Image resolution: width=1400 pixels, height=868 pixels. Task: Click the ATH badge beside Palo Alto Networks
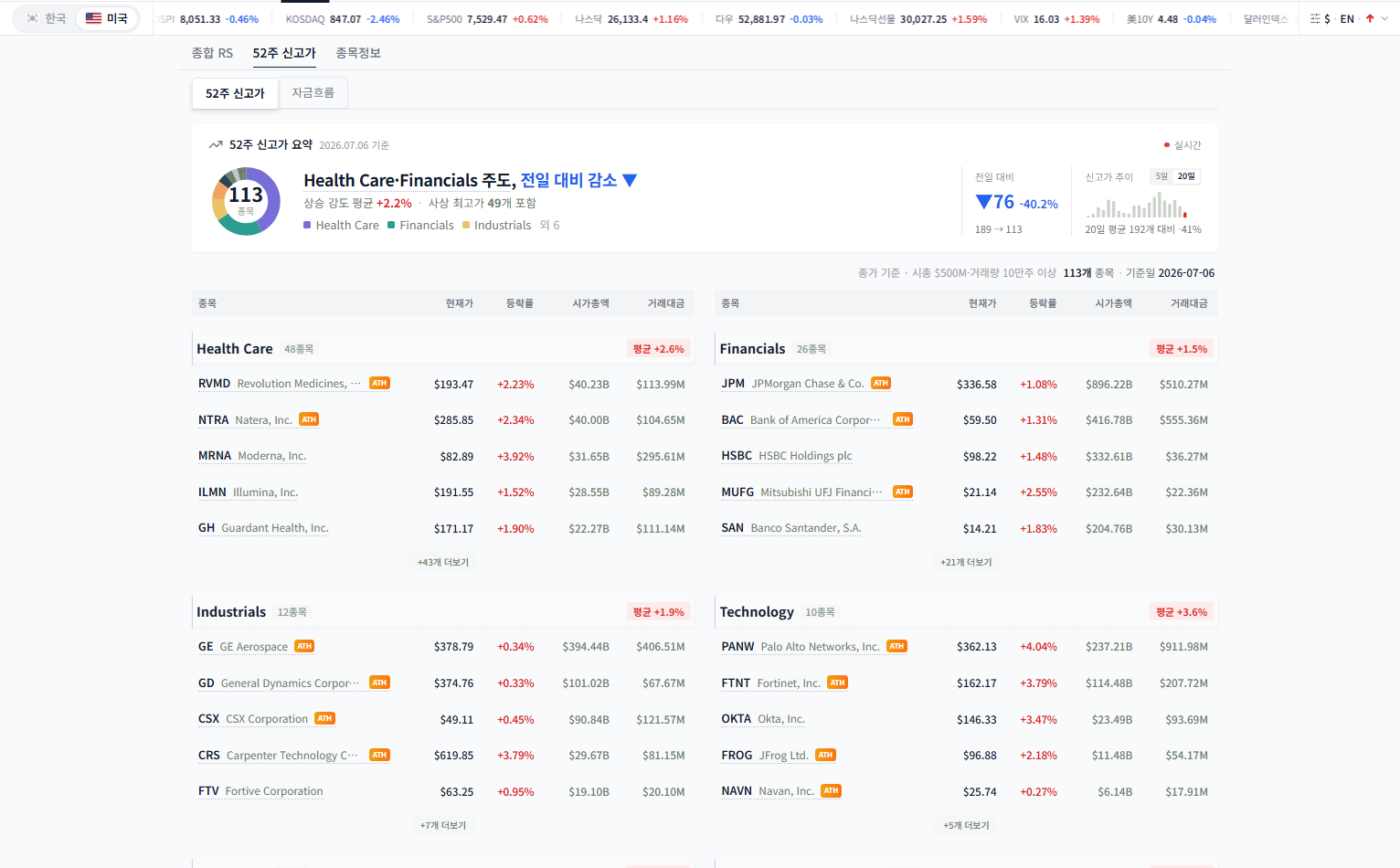[896, 646]
